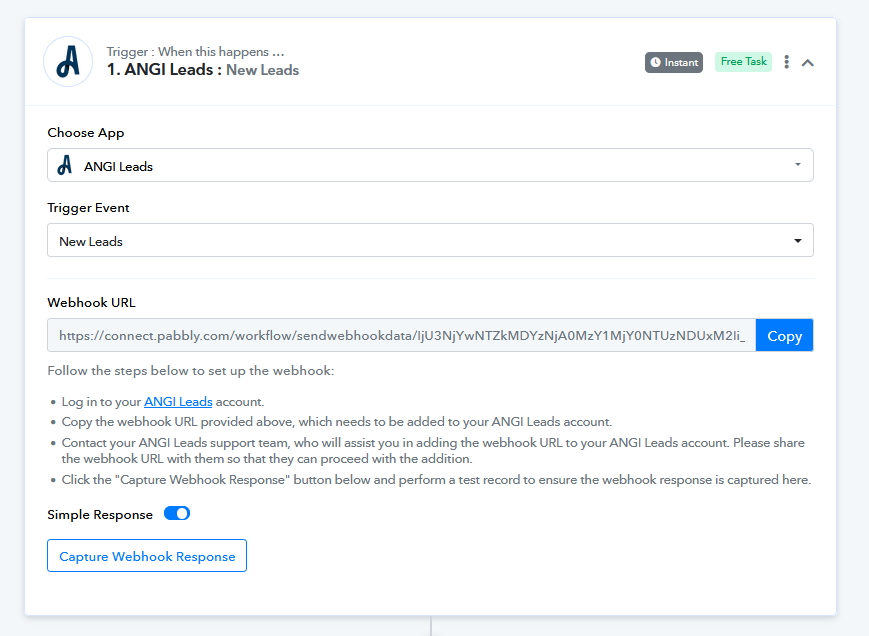Collapse the trigger step with chevron

(807, 63)
